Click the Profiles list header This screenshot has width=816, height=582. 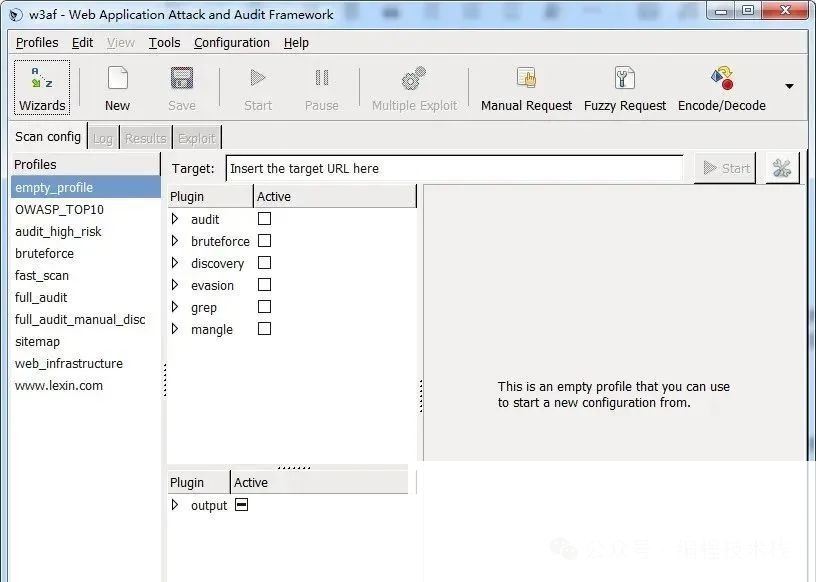(x=86, y=164)
